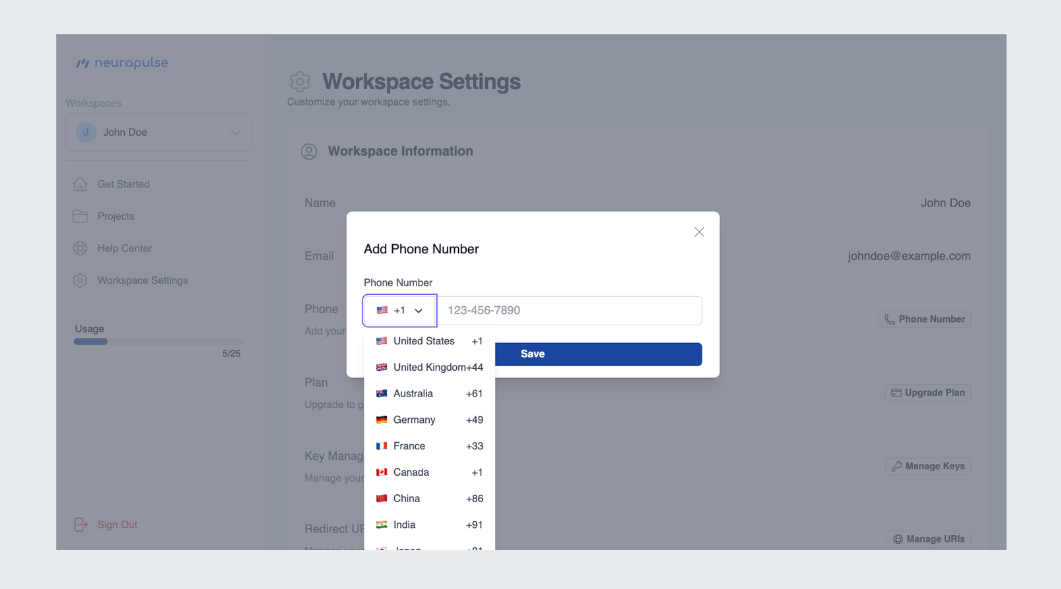Click the gear icon beside page title
Screen dimensions: 1061x589
300,82
